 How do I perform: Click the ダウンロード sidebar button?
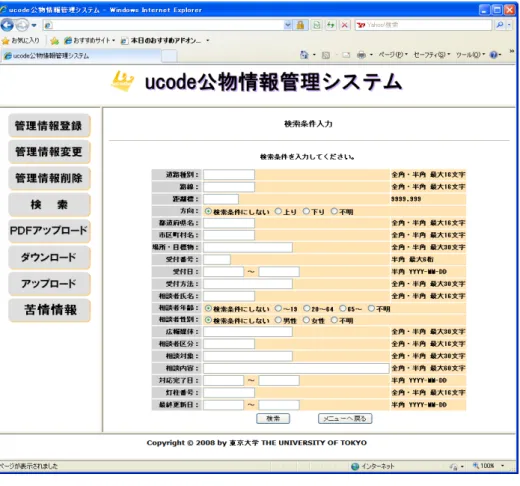tap(49, 257)
